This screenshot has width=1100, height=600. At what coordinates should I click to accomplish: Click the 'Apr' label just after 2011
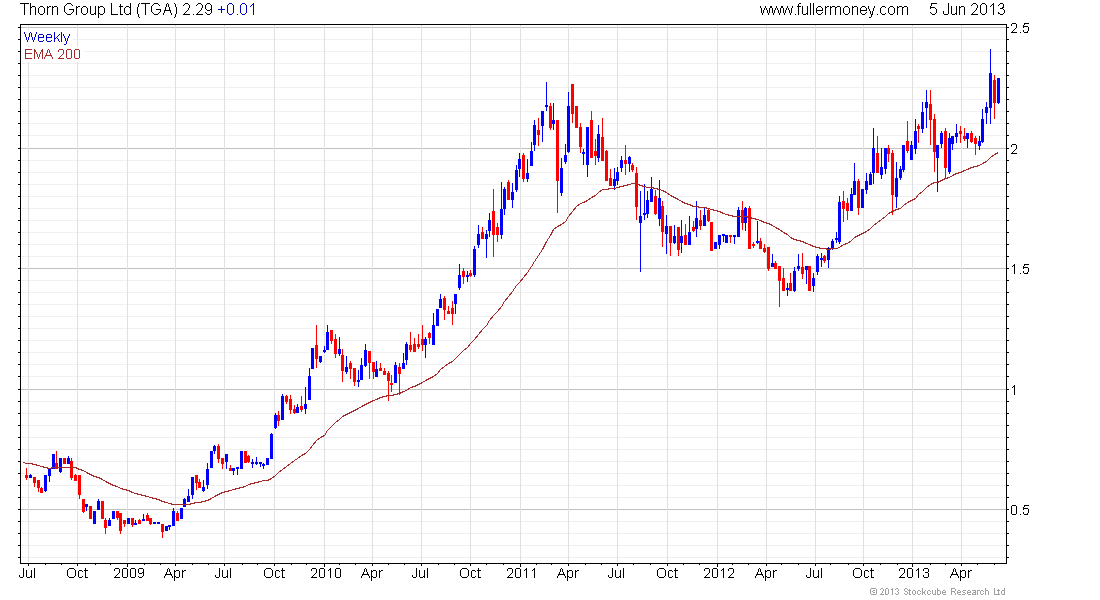pyautogui.click(x=568, y=573)
